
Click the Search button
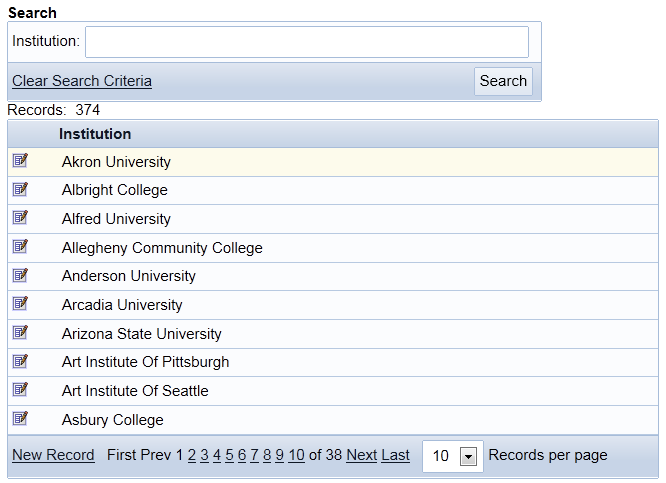pos(503,81)
